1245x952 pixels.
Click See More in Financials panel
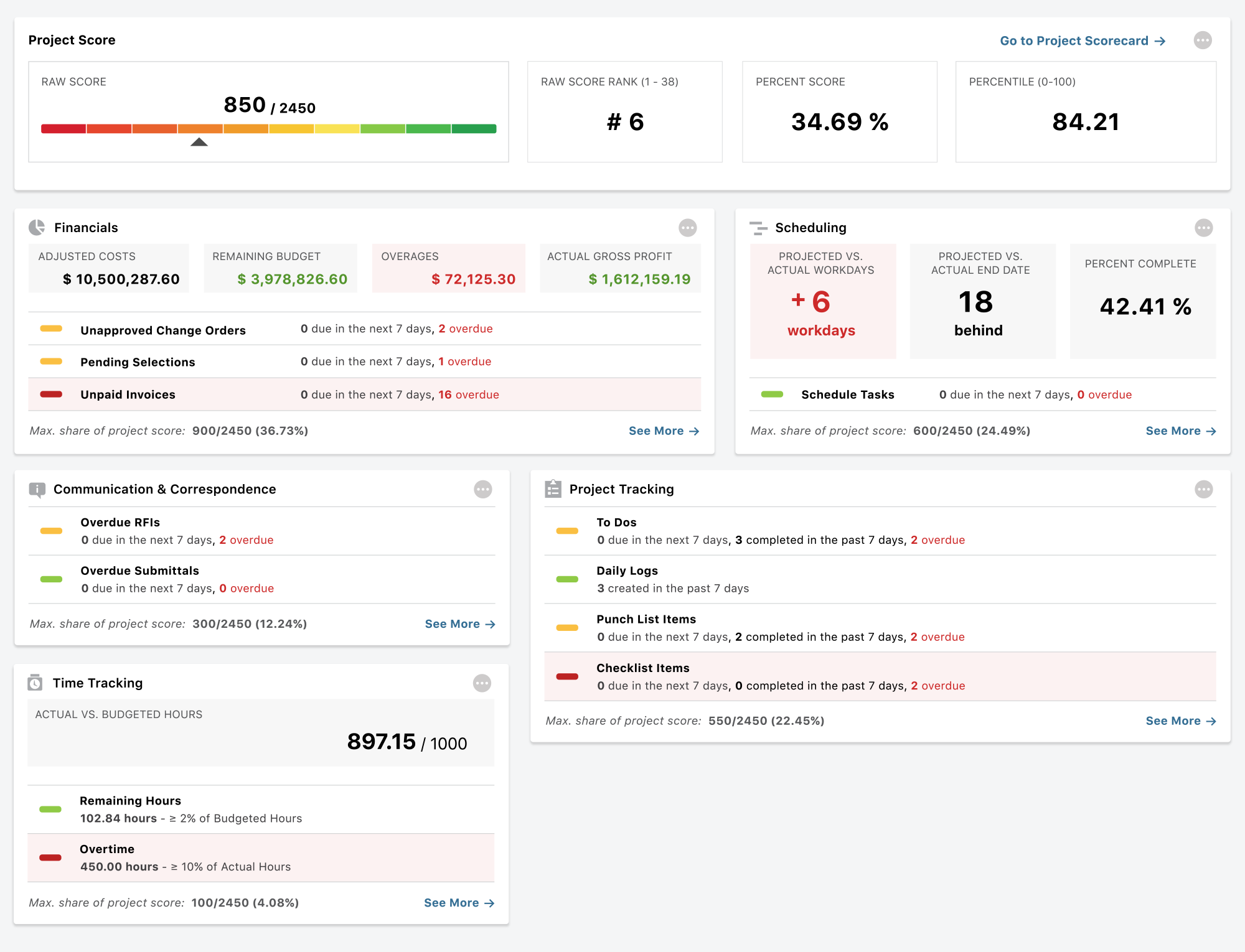coord(663,431)
